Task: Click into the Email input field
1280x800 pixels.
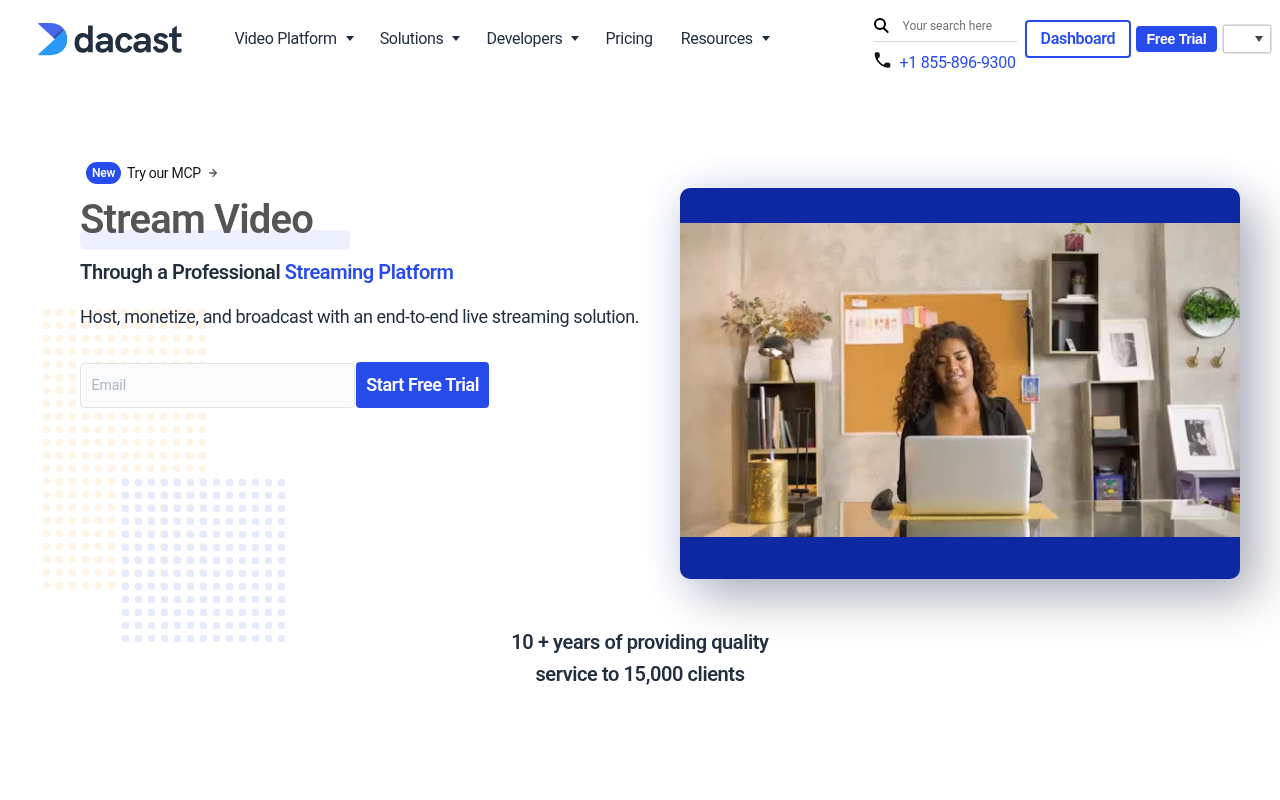Action: (217, 385)
